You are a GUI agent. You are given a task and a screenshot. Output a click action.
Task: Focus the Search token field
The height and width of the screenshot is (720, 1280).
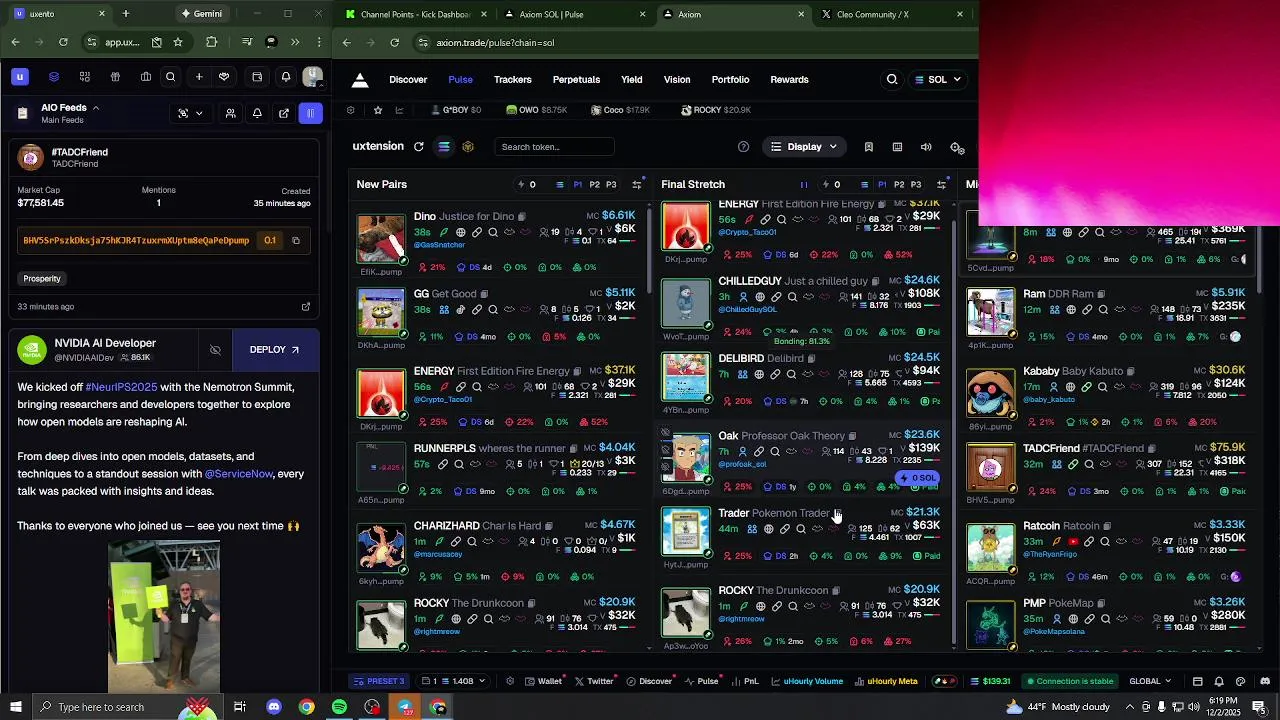click(x=554, y=147)
